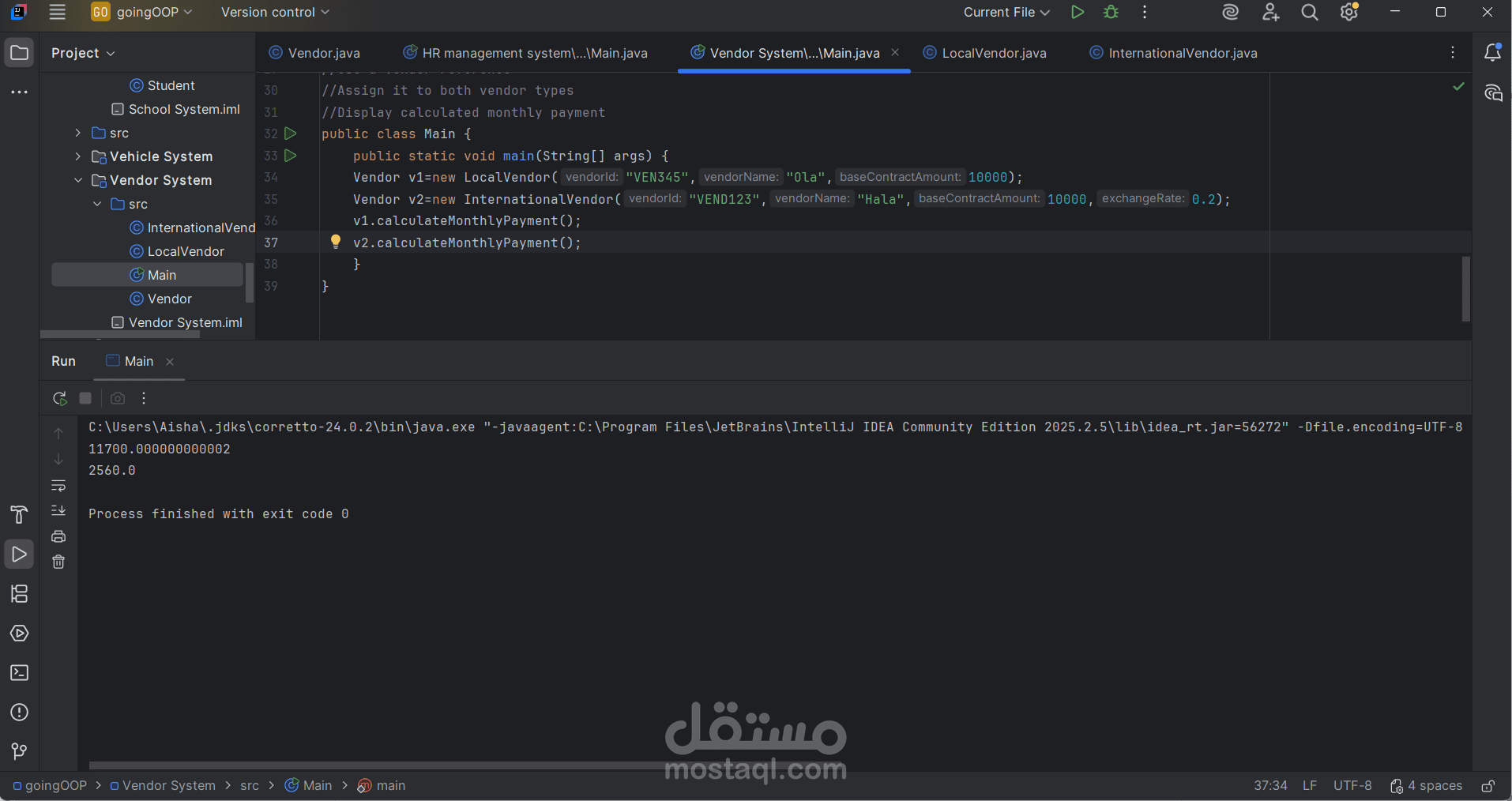Image resolution: width=1512 pixels, height=801 pixels.
Task: Open the Project view selector dropdown
Action: (83, 53)
